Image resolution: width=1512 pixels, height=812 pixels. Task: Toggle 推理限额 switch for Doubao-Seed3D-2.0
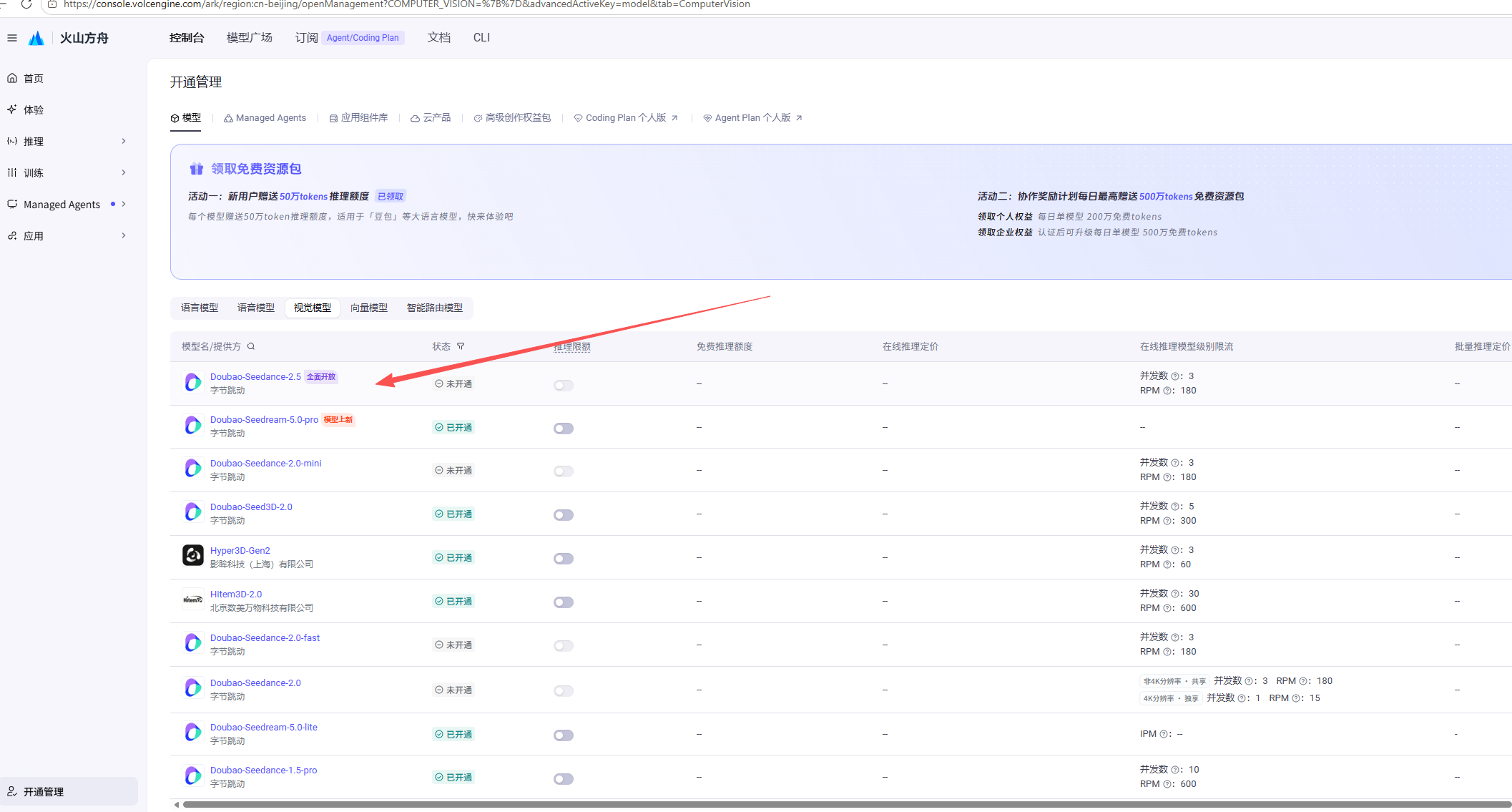[564, 515]
